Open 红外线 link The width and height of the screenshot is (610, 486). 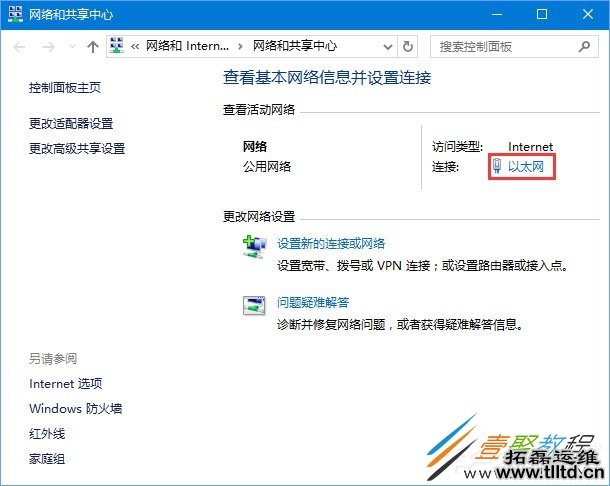(x=47, y=433)
